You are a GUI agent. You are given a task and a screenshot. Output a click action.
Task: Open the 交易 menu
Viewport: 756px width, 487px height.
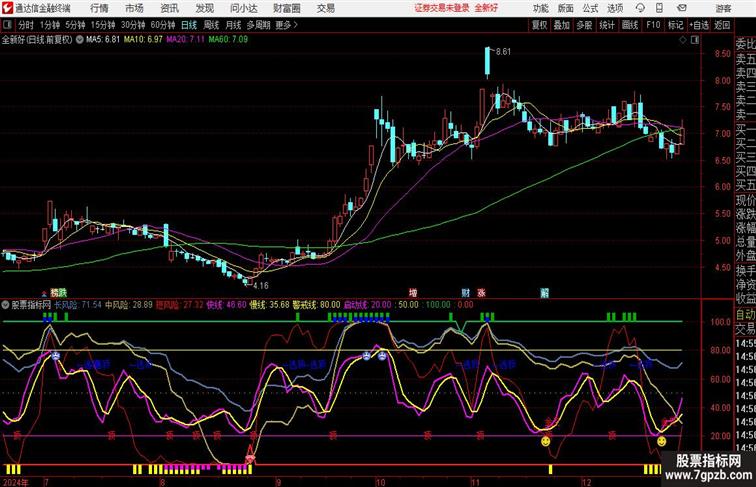pyautogui.click(x=326, y=8)
